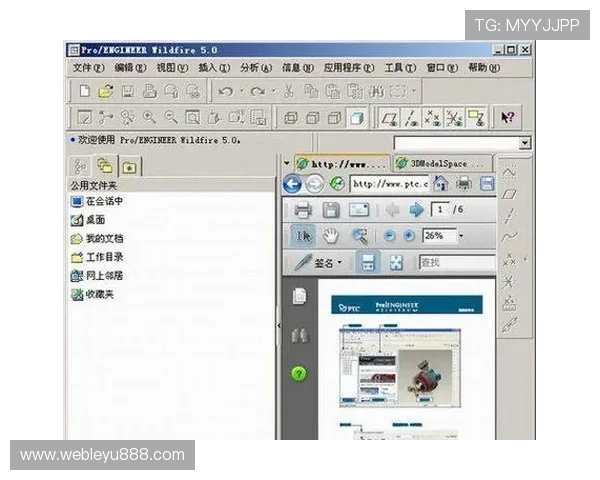The height and width of the screenshot is (480, 600).
Task: Toggle datum plane display icon
Action: [388, 118]
